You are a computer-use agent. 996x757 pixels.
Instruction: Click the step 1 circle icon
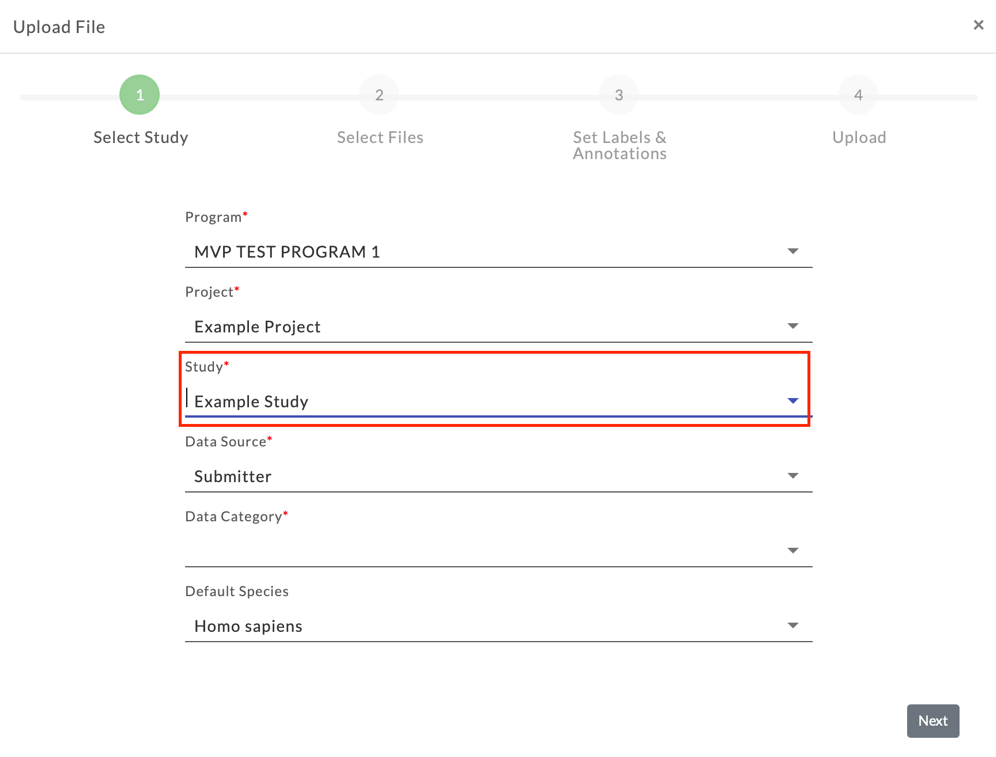click(x=140, y=95)
